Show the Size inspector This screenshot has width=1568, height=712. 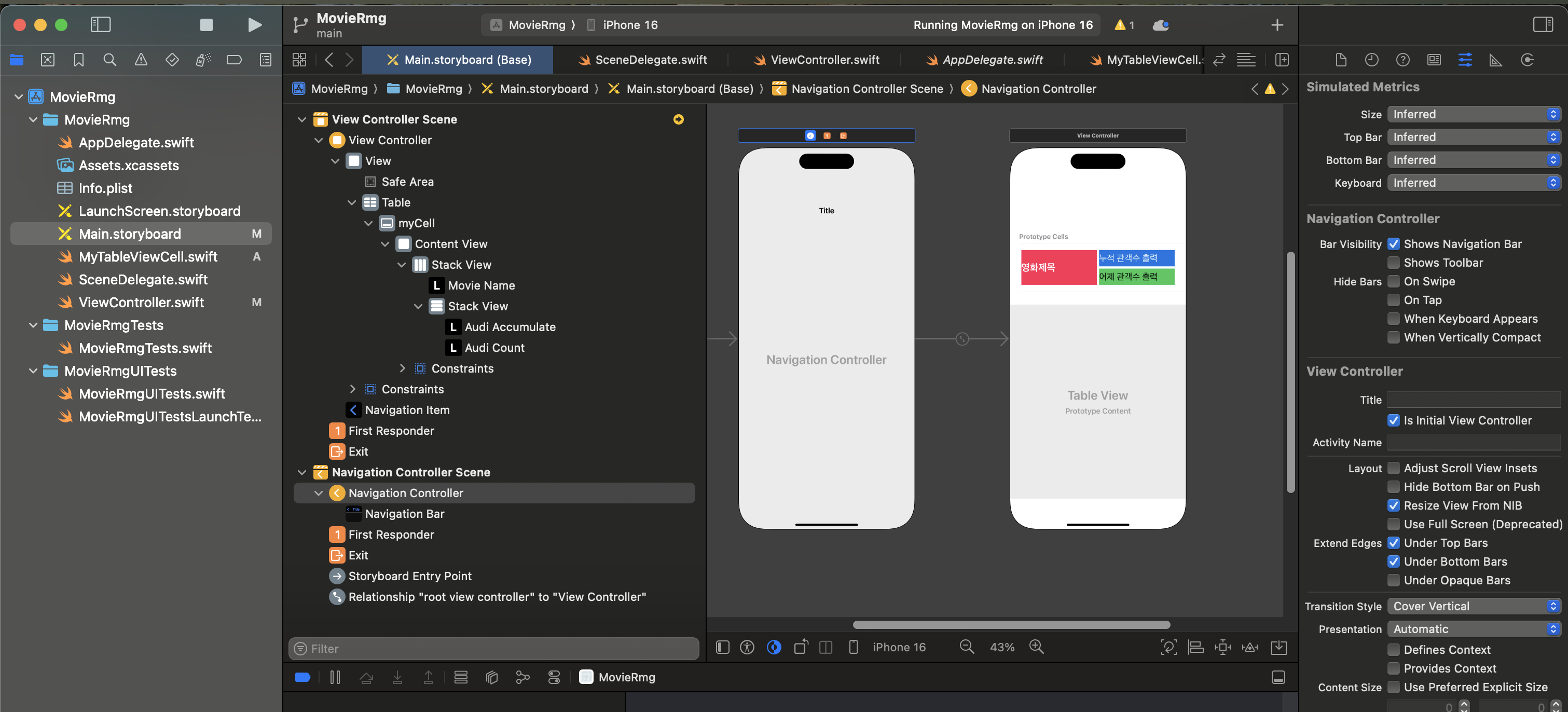click(1495, 60)
